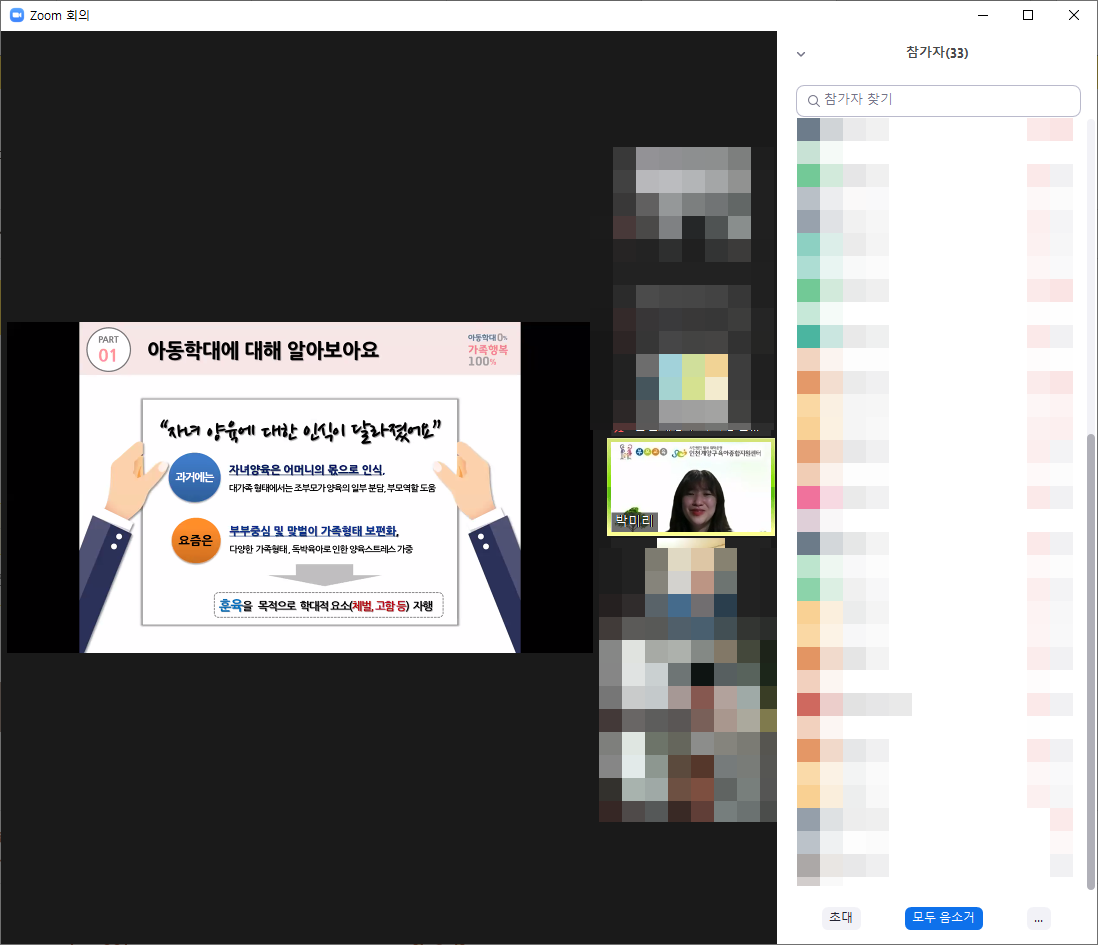Click the participant list scrollbar

tap(1090, 660)
